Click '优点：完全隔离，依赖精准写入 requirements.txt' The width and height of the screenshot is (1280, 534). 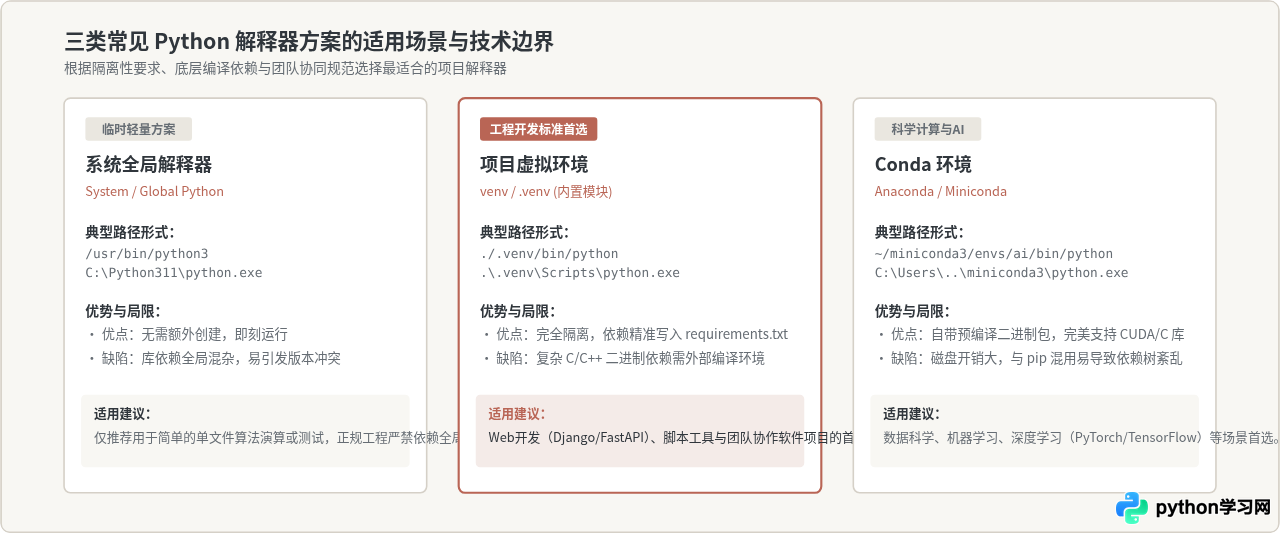[642, 335]
